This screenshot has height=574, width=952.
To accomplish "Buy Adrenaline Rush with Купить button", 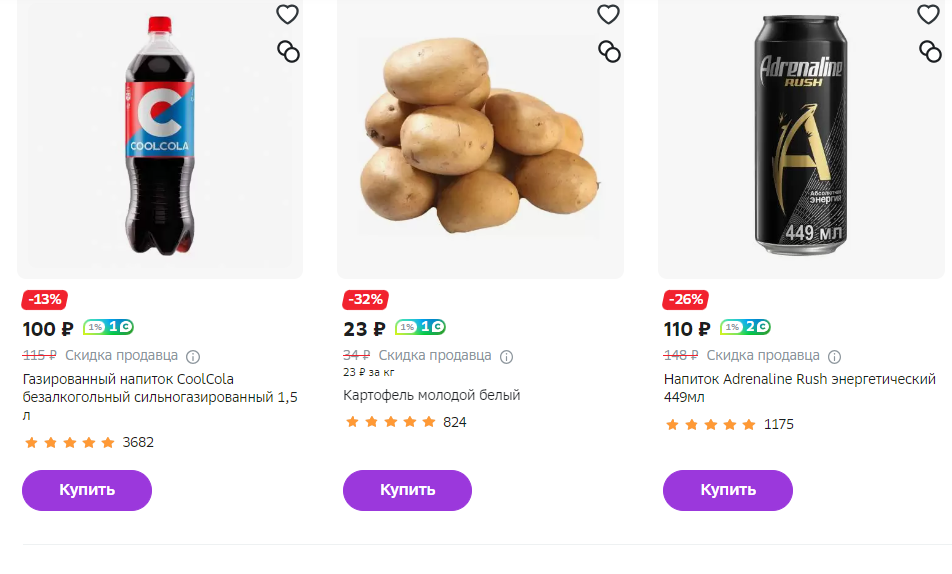I will [x=728, y=490].
